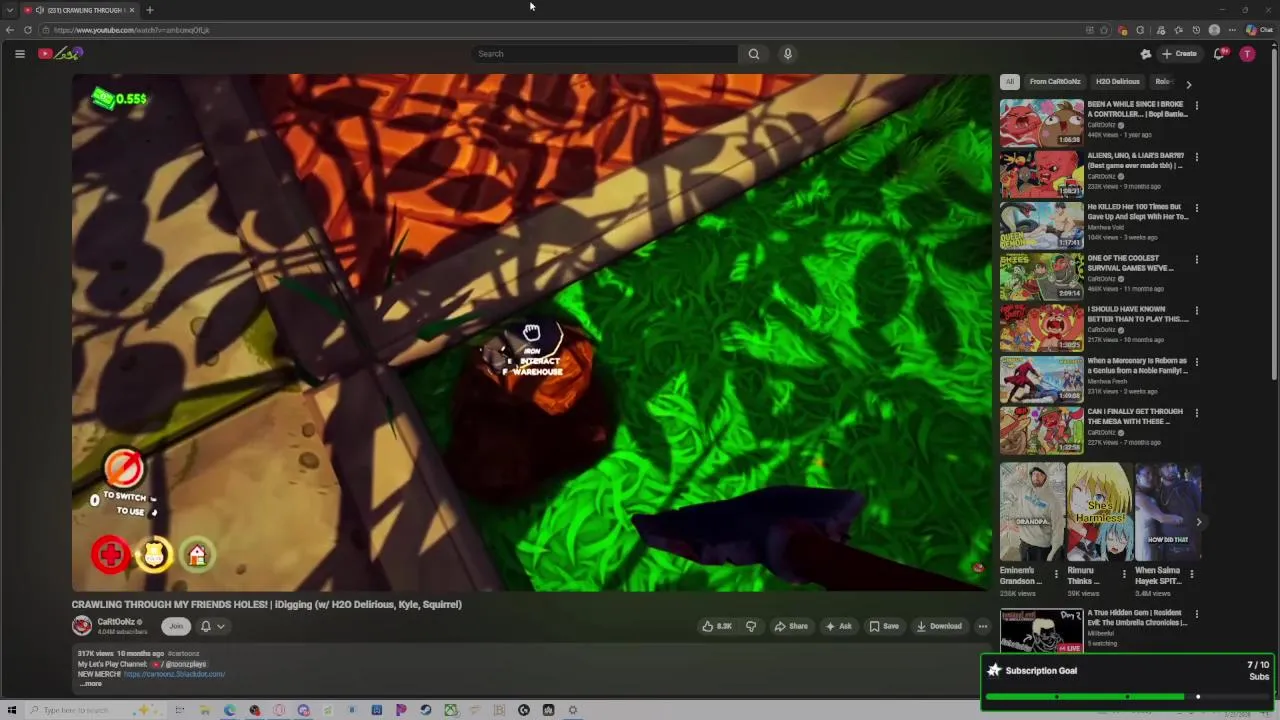Screen dimensions: 1280x720
Task: Click the Ask button under video
Action: (838, 626)
